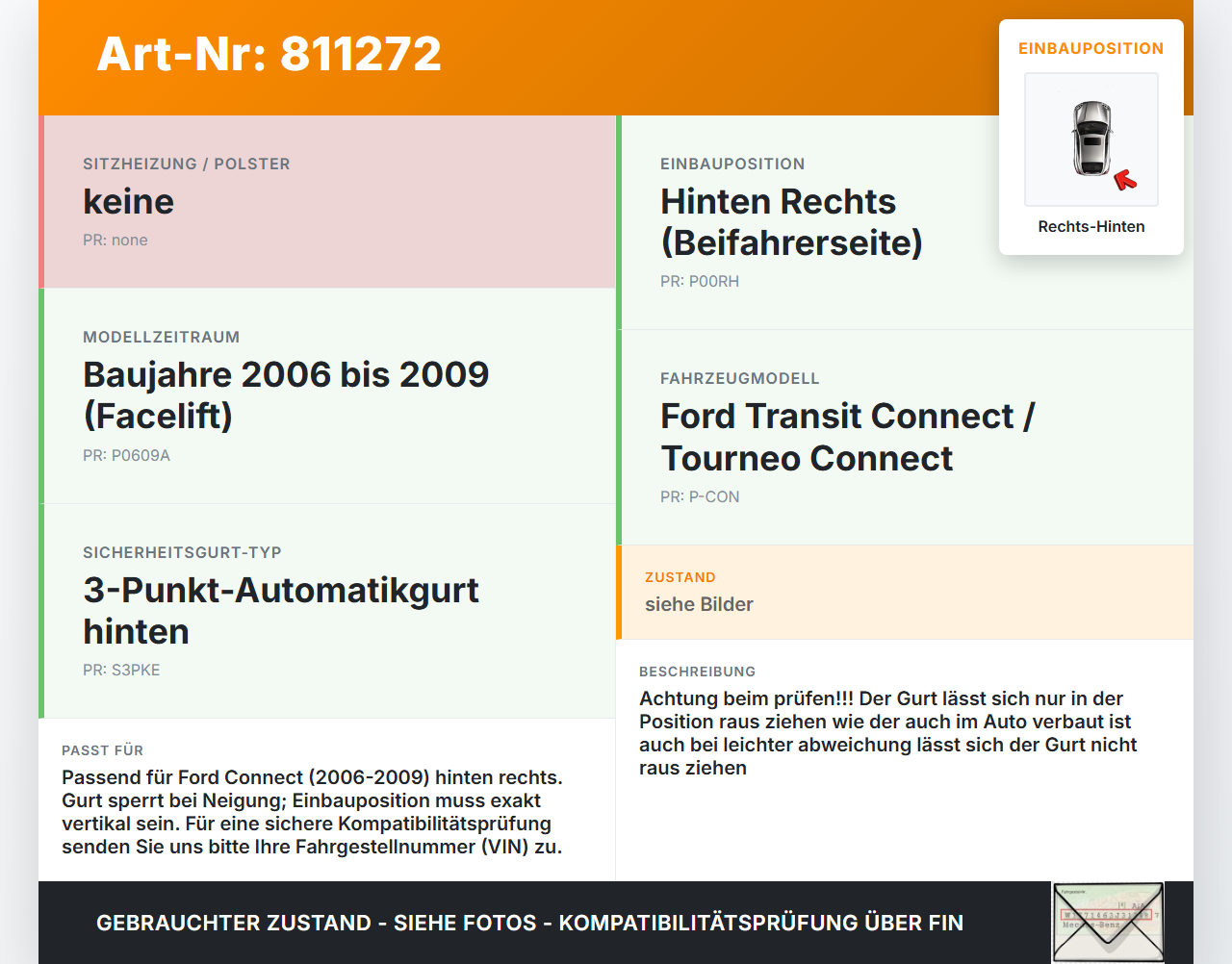Click the FAHRZEUGMODELL label
The width and height of the screenshot is (1232, 964).
[x=740, y=379]
